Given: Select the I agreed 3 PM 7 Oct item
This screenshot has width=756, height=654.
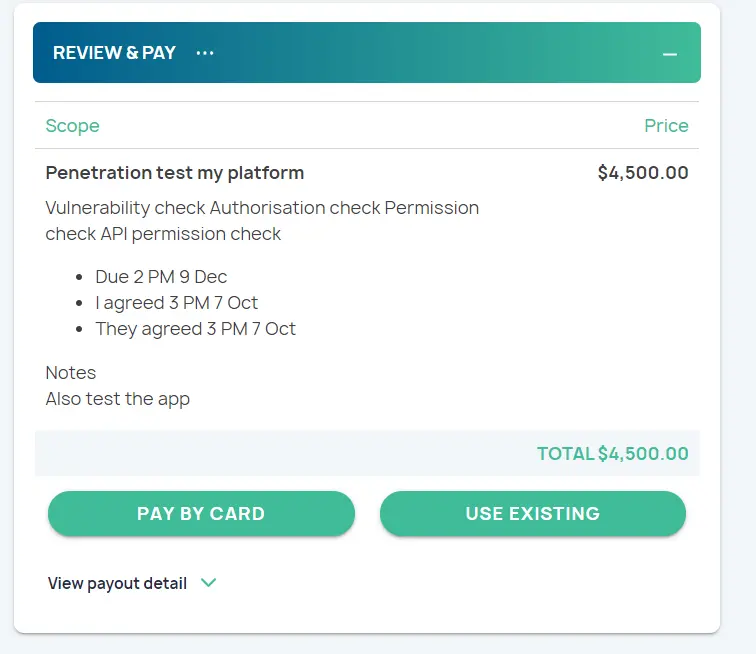Looking at the screenshot, I should pyautogui.click(x=176, y=303).
